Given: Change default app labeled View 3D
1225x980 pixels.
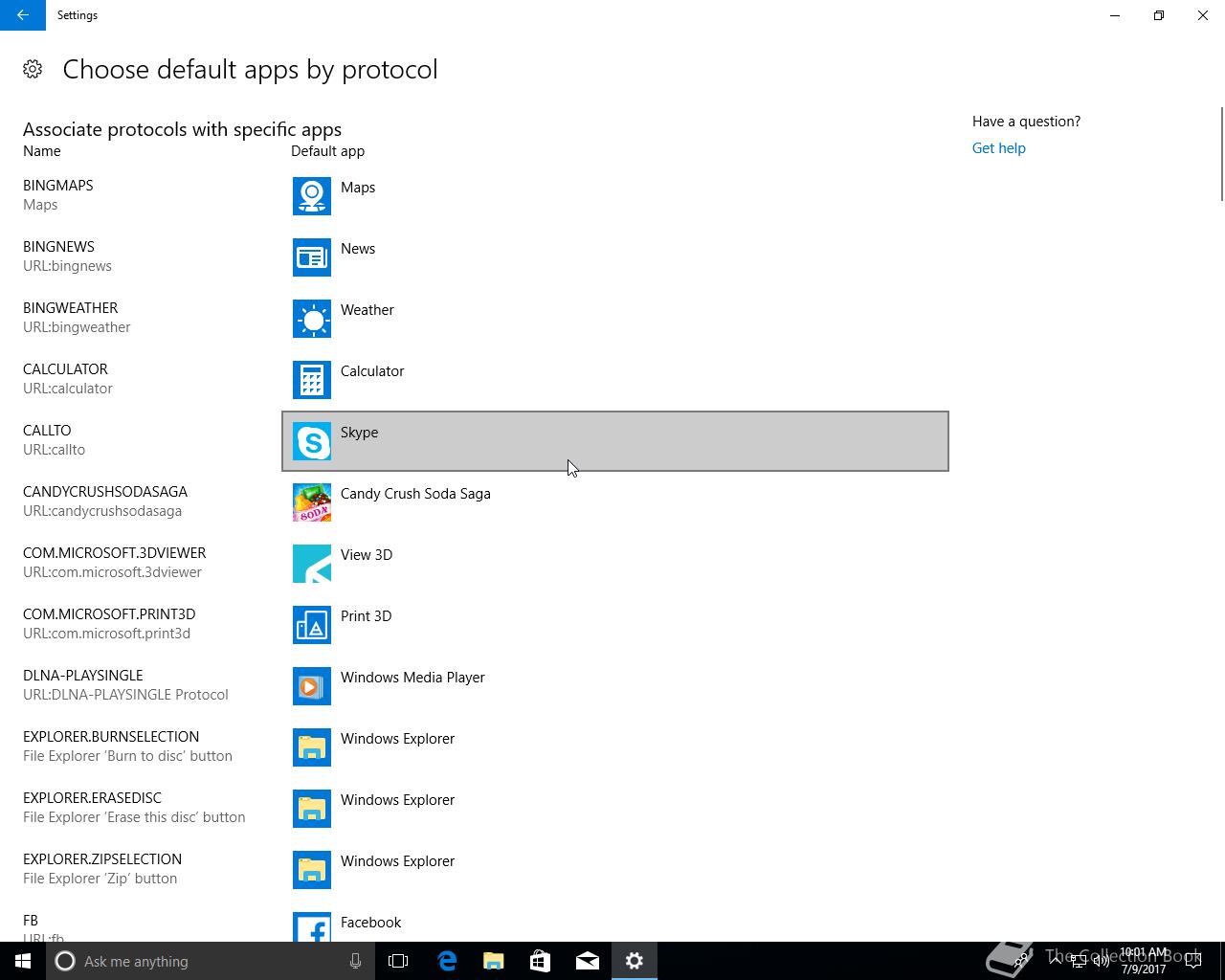Looking at the screenshot, I should click(x=615, y=564).
